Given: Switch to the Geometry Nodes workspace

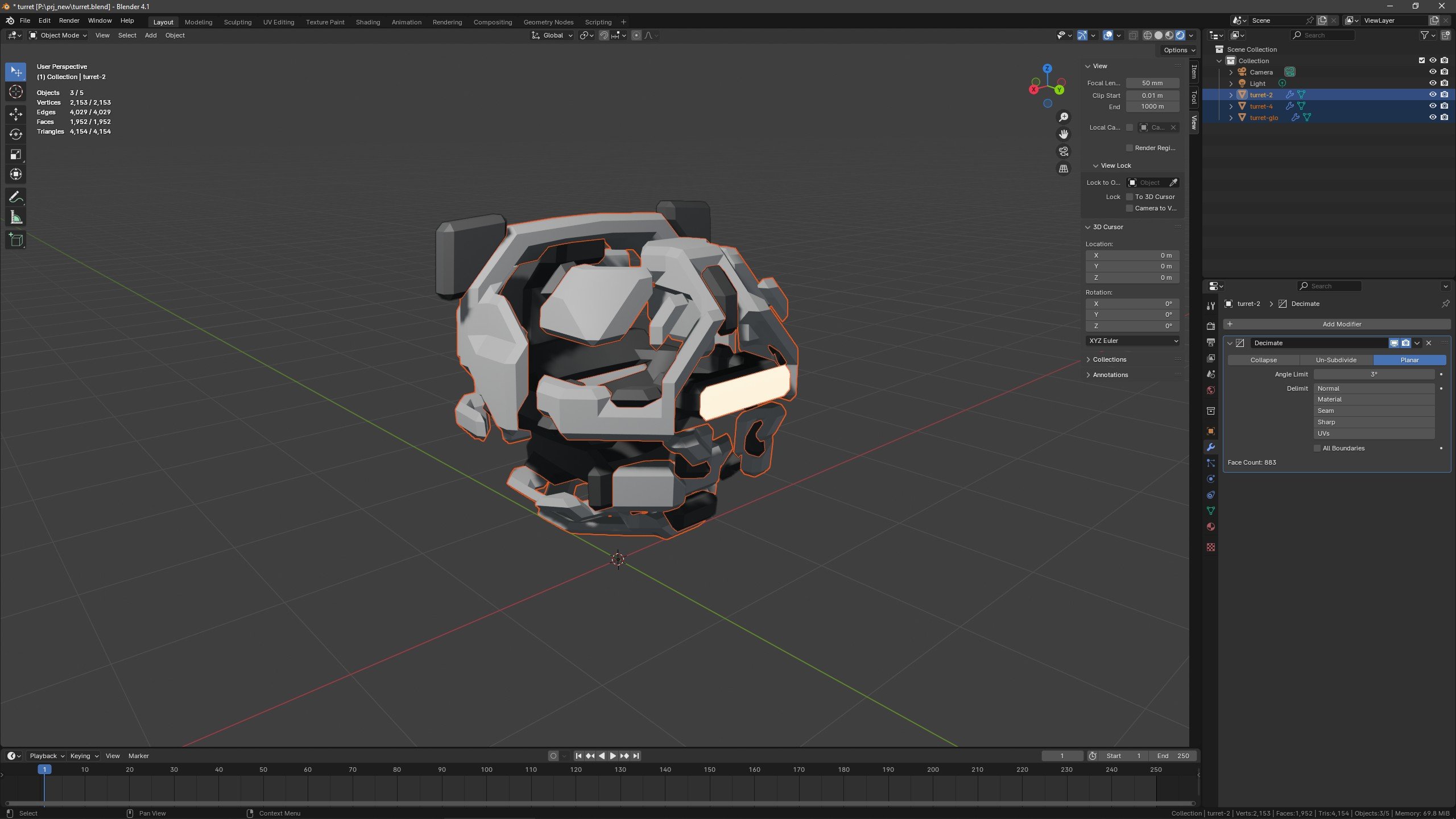Looking at the screenshot, I should coord(548,22).
